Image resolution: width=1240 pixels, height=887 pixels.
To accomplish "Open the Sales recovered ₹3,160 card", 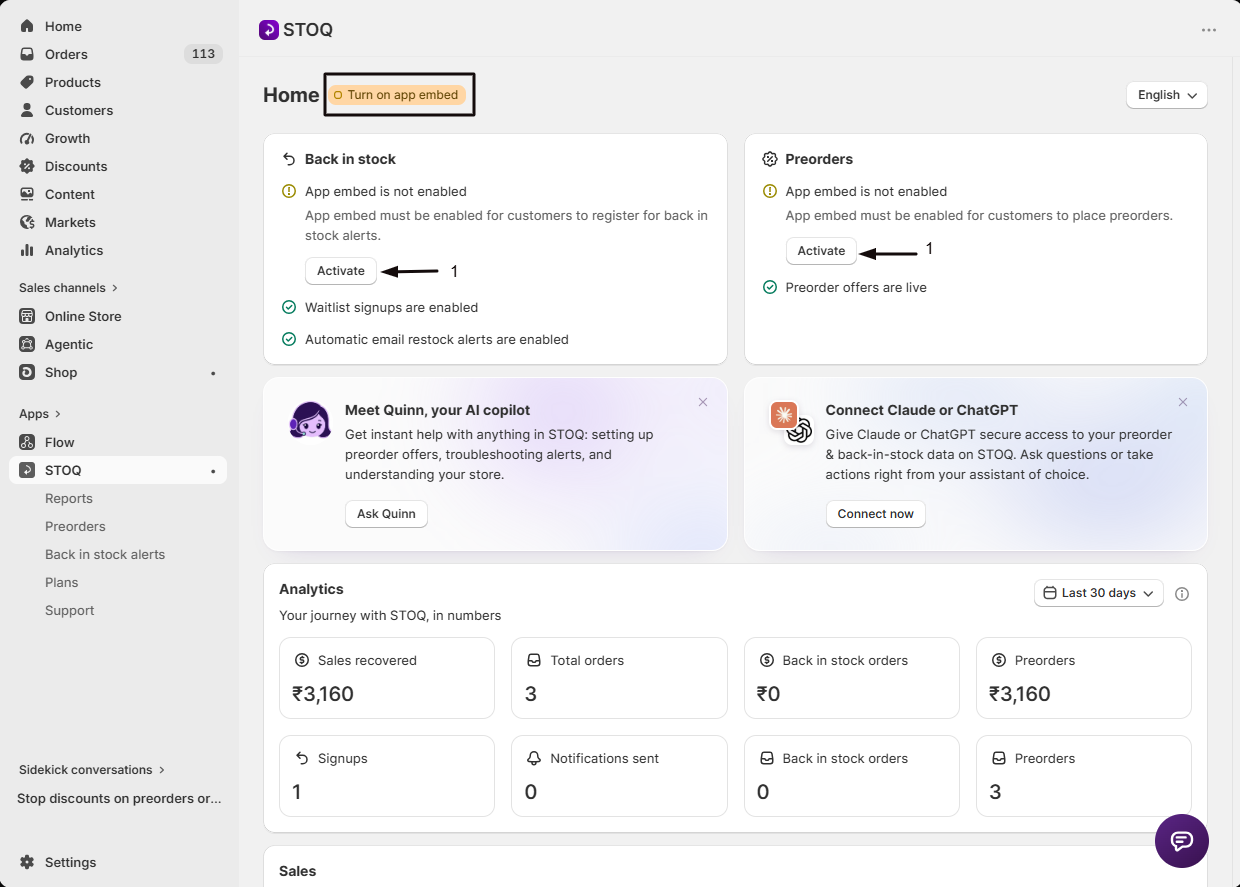I will (x=387, y=678).
